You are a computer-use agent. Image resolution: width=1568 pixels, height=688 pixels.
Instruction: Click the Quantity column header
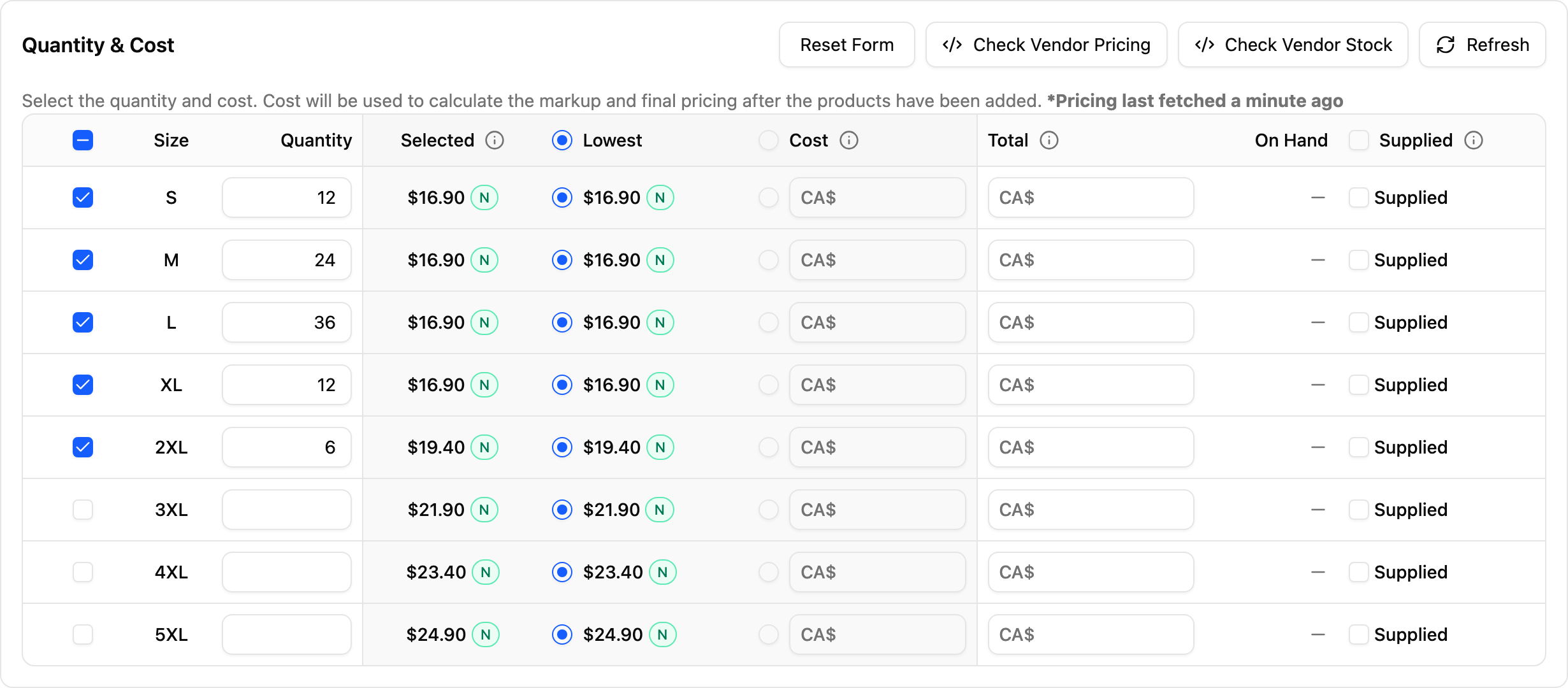click(316, 141)
